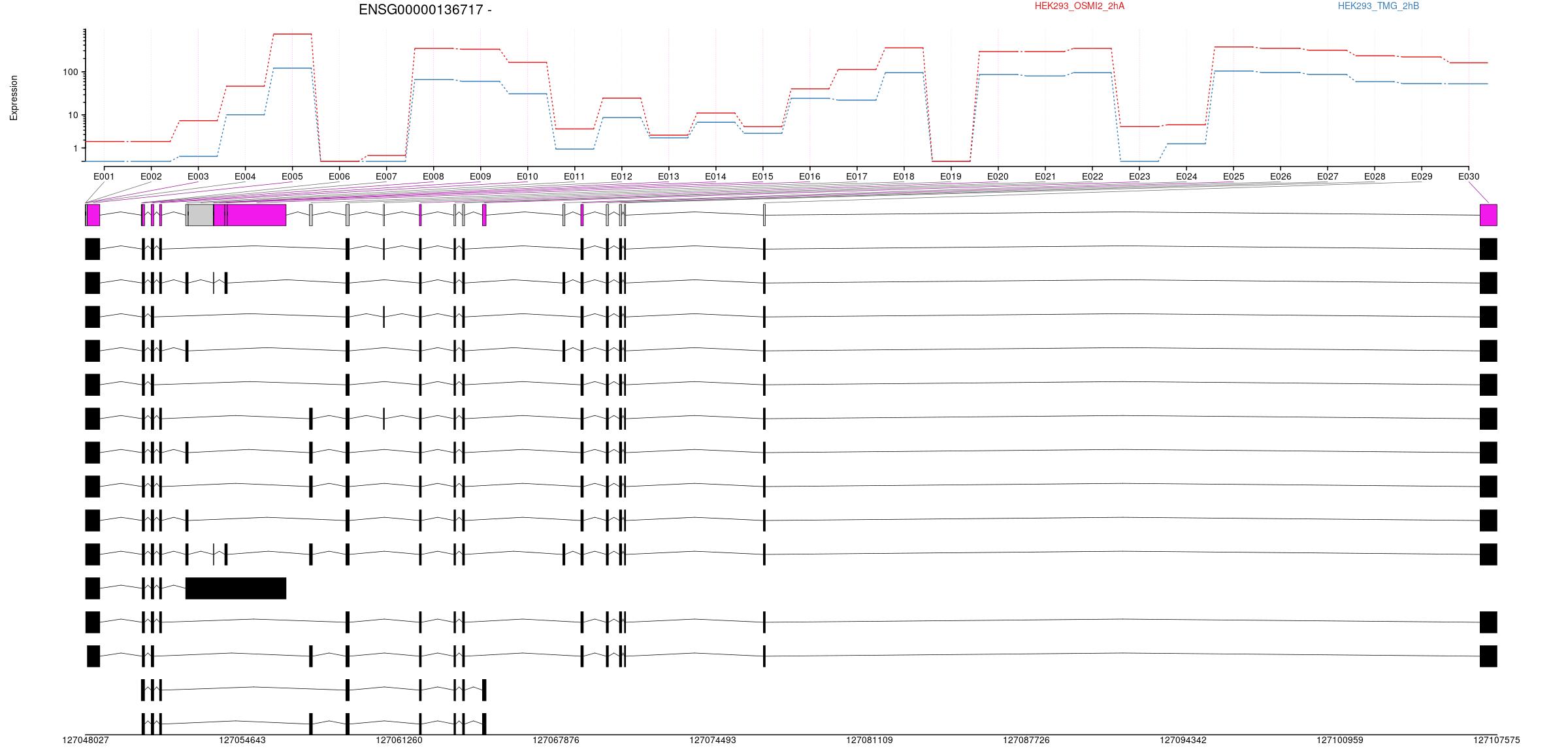Click the exon label E013

tap(668, 176)
